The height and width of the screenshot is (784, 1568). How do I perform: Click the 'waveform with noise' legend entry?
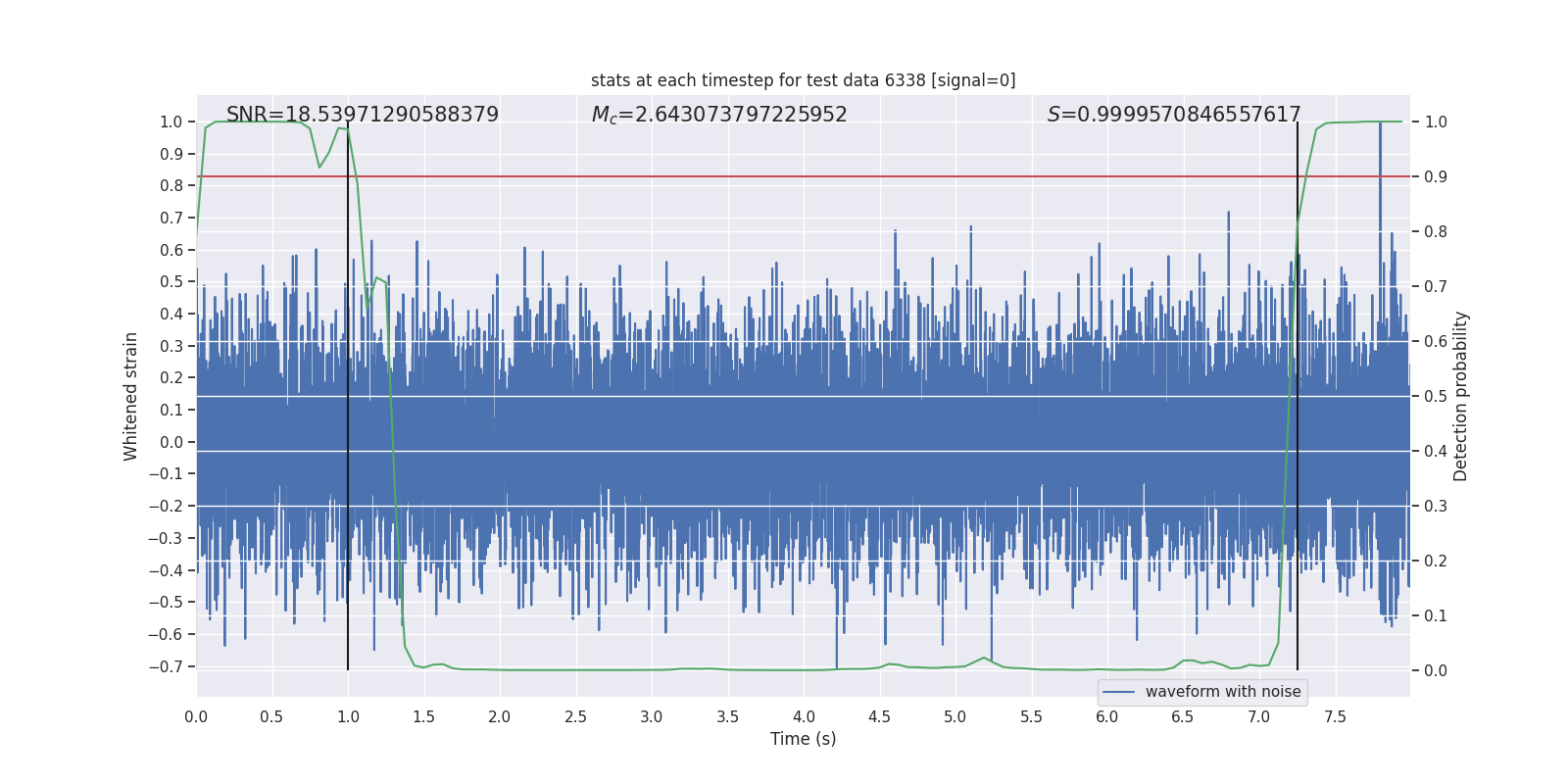[1202, 692]
